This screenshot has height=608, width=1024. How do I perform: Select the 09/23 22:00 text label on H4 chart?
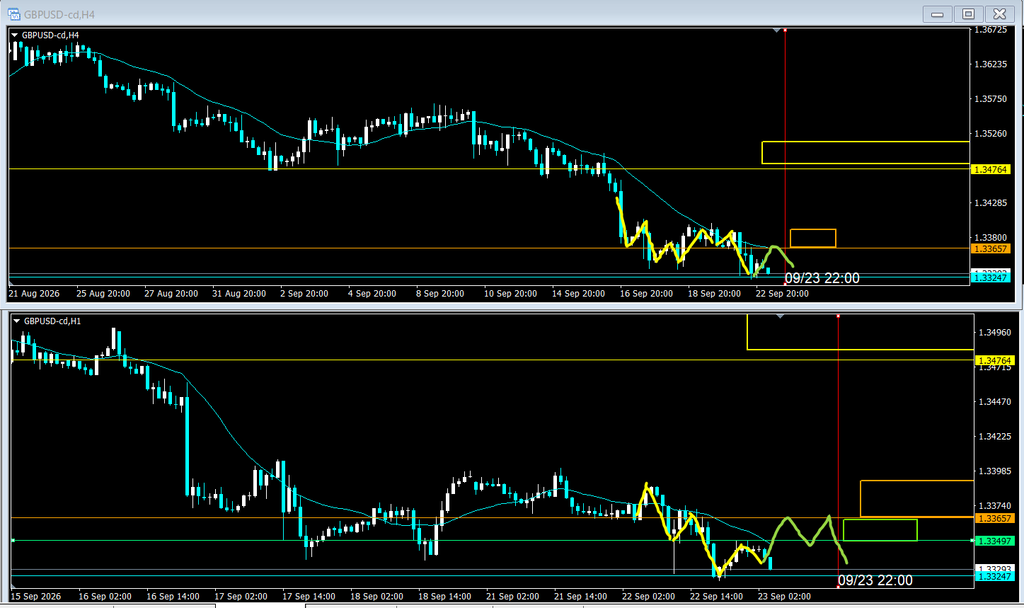tap(822, 278)
